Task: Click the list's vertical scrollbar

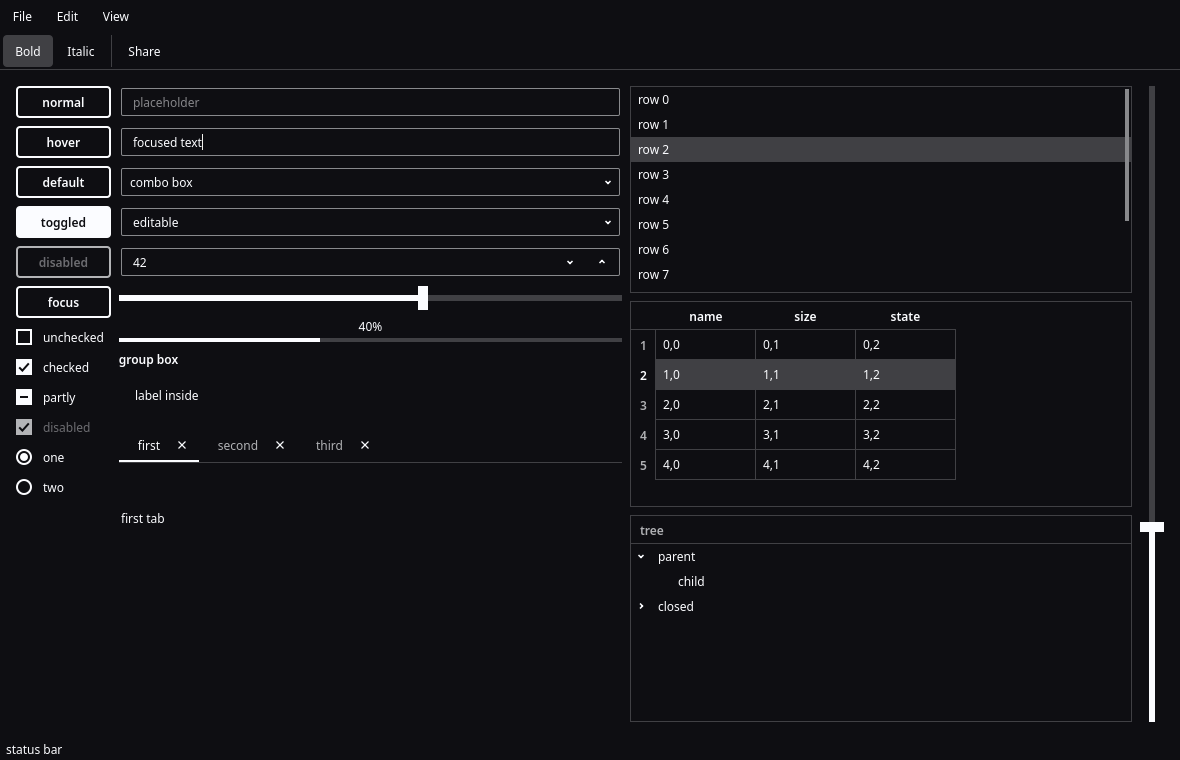Action: click(x=1127, y=155)
